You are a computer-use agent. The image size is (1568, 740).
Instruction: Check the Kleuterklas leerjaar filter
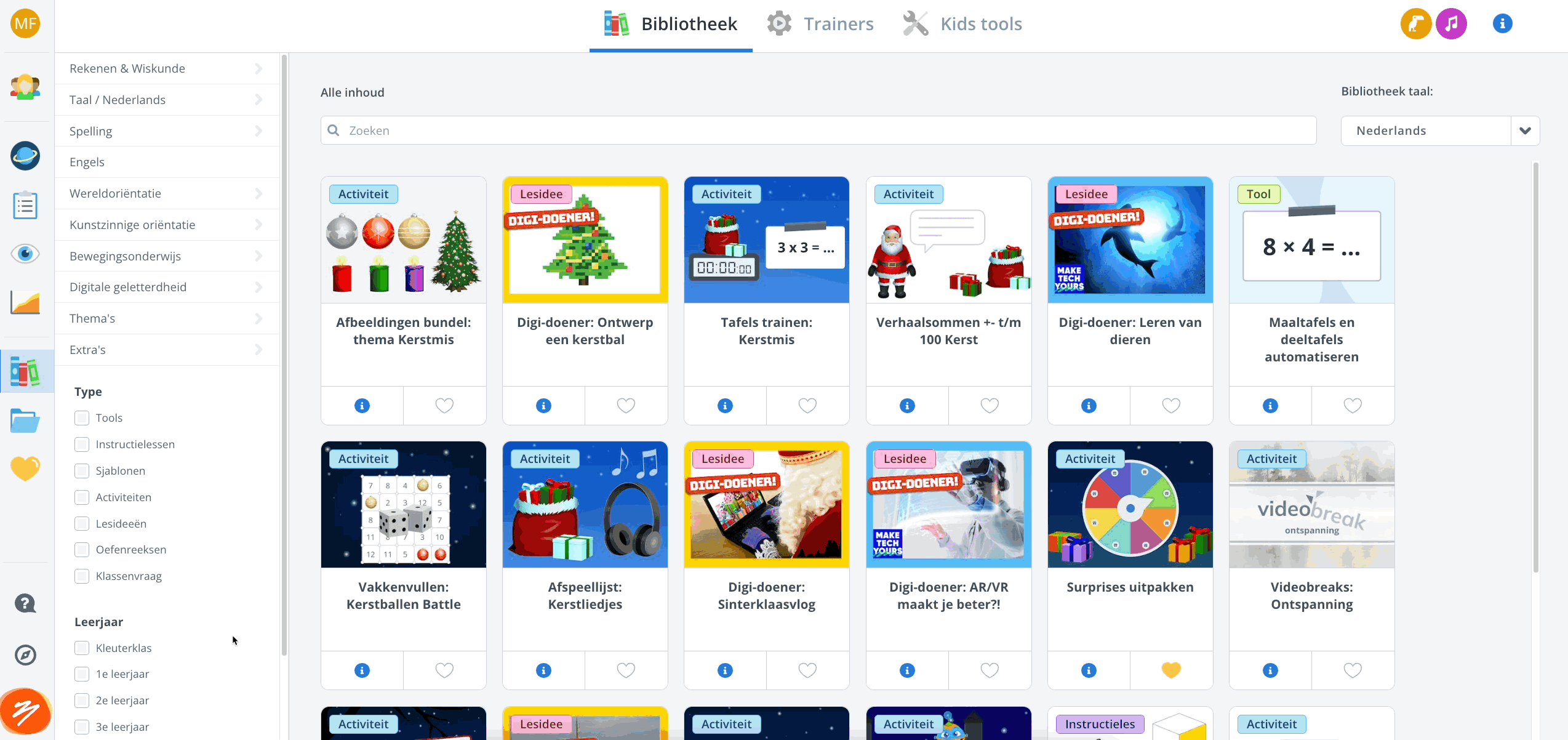(x=82, y=648)
